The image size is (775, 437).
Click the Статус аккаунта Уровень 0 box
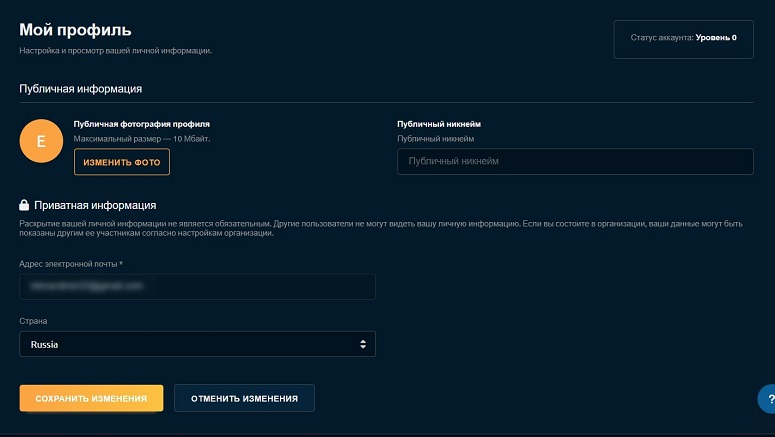[684, 39]
